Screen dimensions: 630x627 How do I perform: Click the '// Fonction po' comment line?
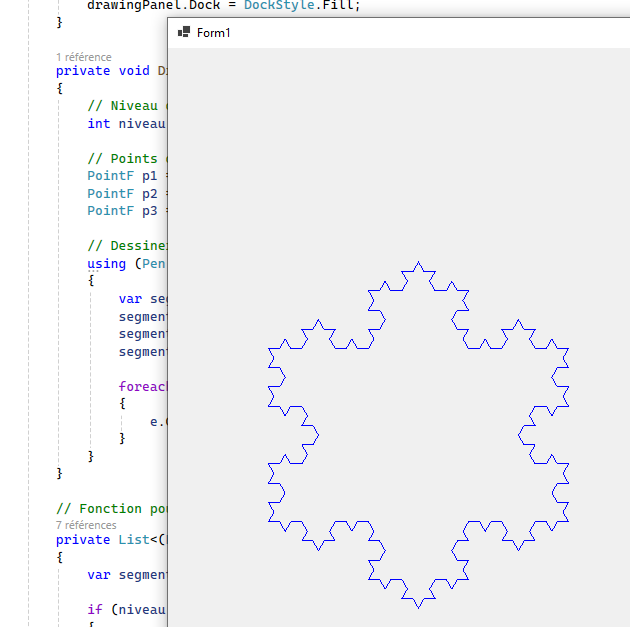(112, 509)
